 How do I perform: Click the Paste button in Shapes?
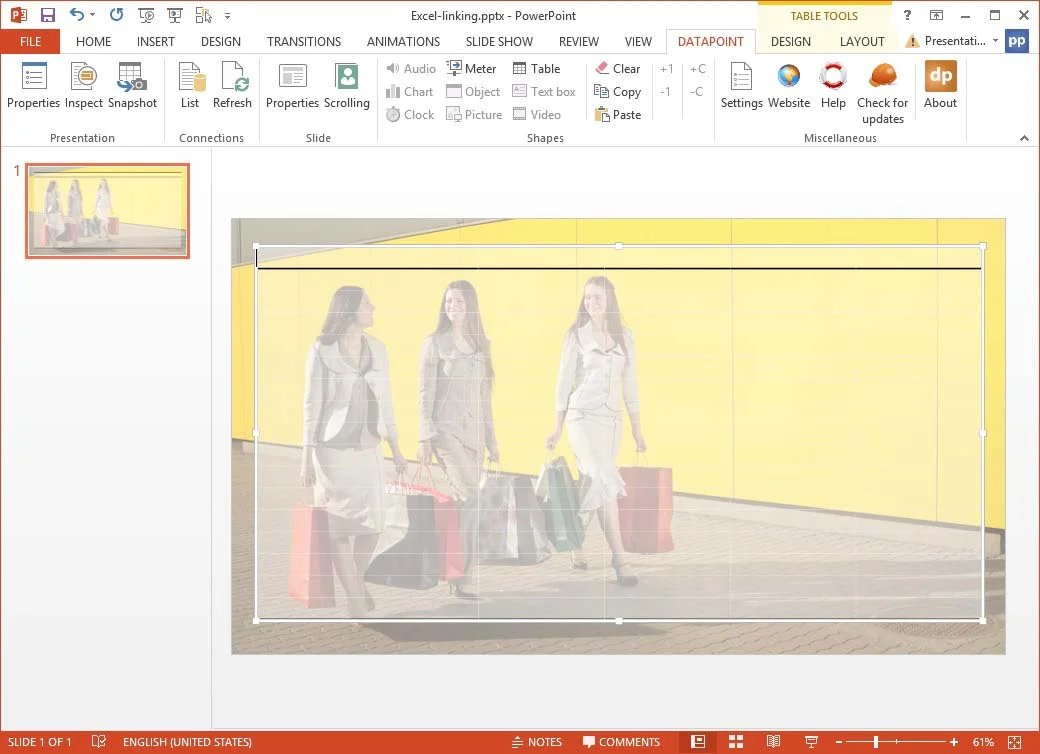(618, 115)
